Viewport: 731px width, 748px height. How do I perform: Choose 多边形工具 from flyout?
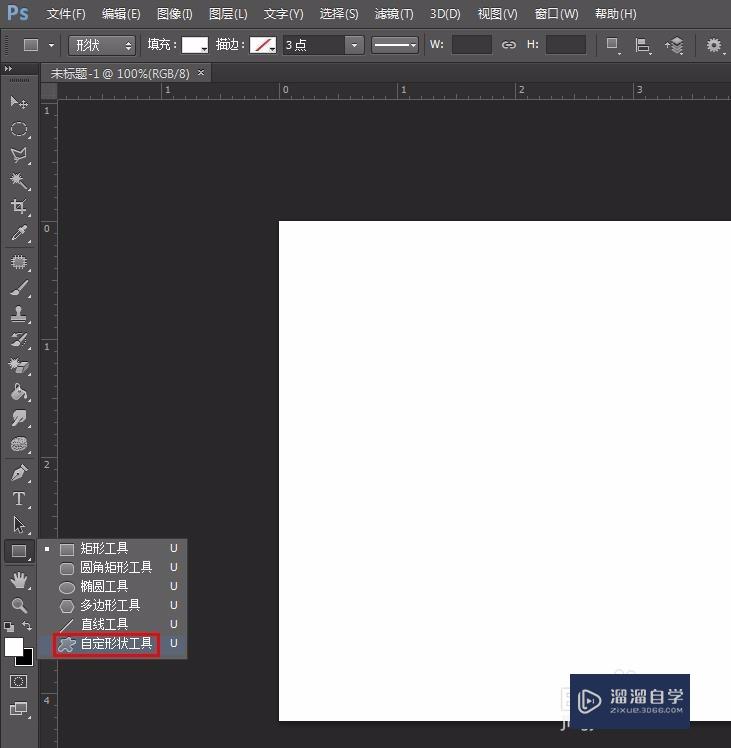point(113,605)
